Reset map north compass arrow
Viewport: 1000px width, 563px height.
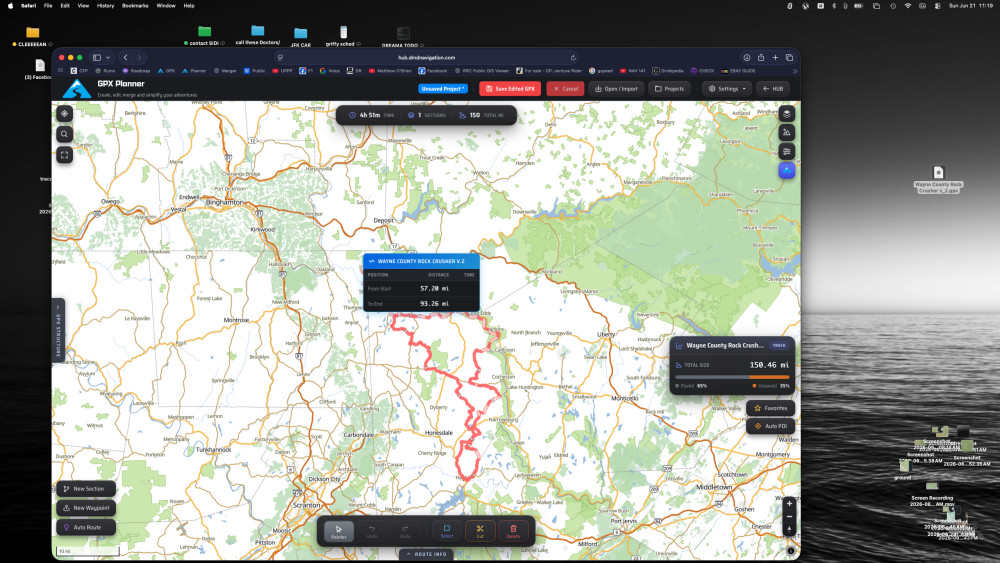coord(789,529)
